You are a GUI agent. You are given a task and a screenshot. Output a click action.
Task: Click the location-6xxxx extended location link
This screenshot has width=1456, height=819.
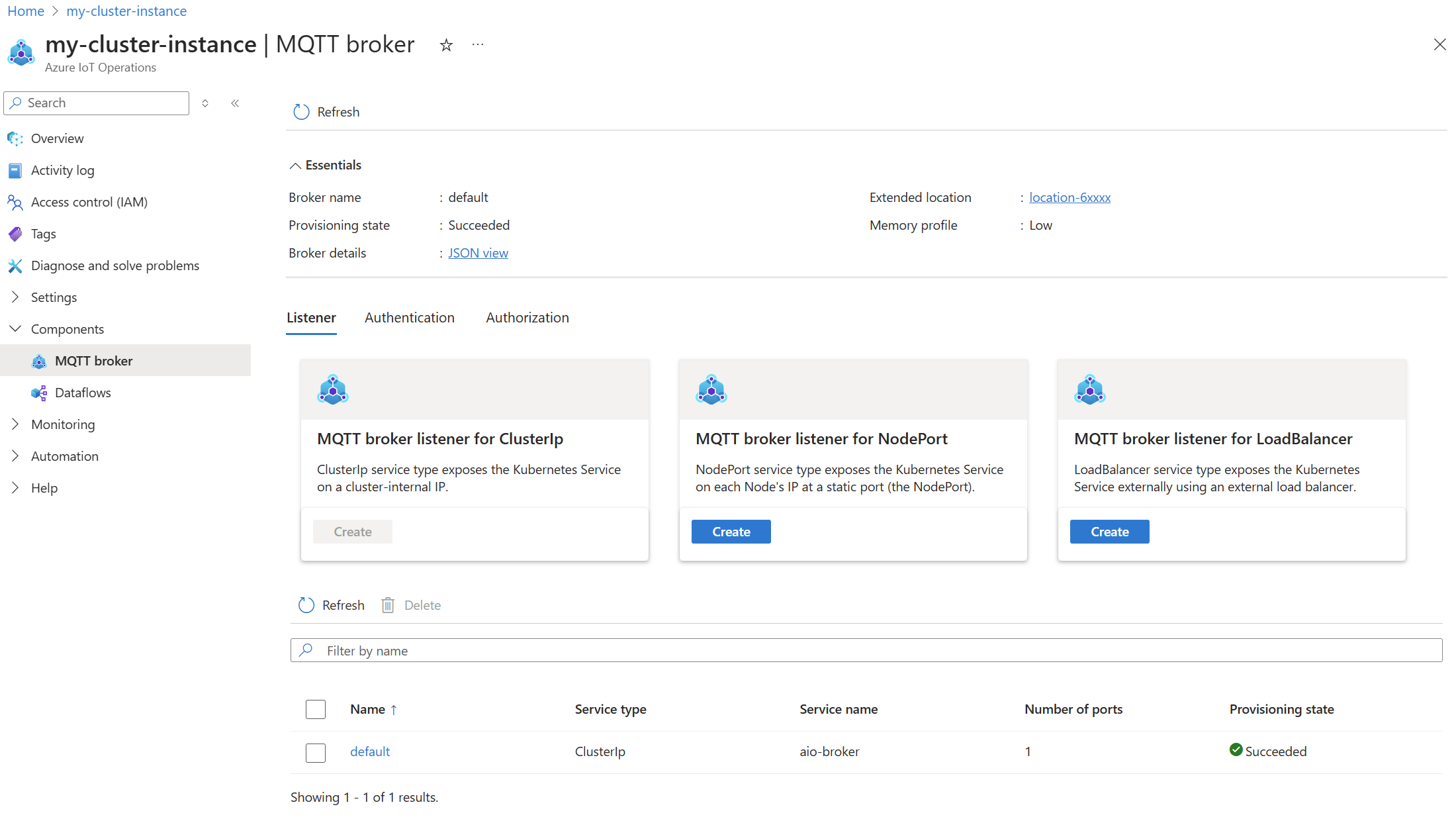pyautogui.click(x=1070, y=197)
